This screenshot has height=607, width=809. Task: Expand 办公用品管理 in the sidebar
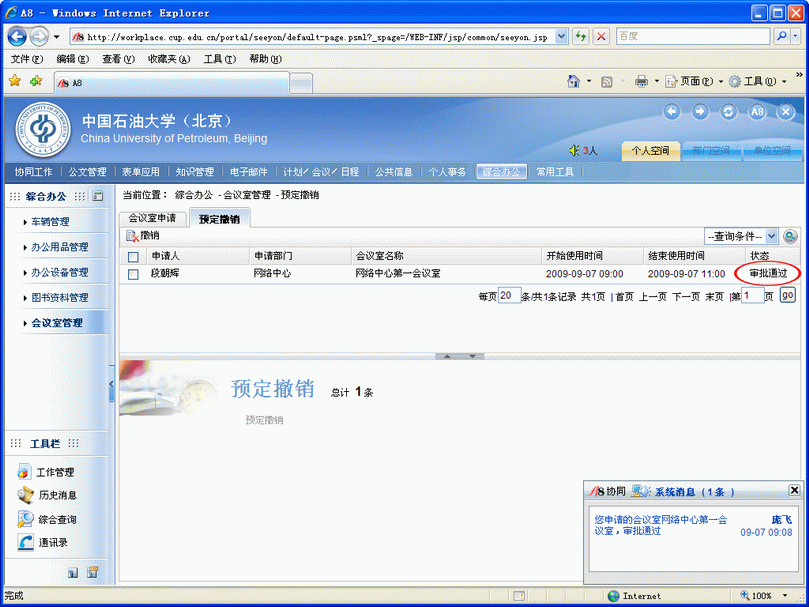(59, 247)
